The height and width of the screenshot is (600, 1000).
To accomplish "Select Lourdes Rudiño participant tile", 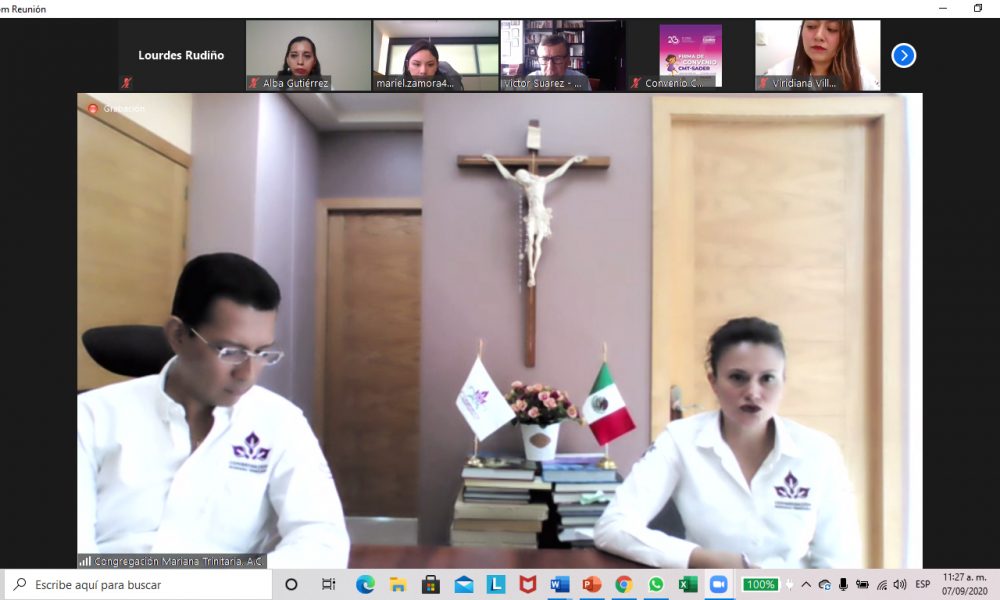I will click(x=181, y=56).
